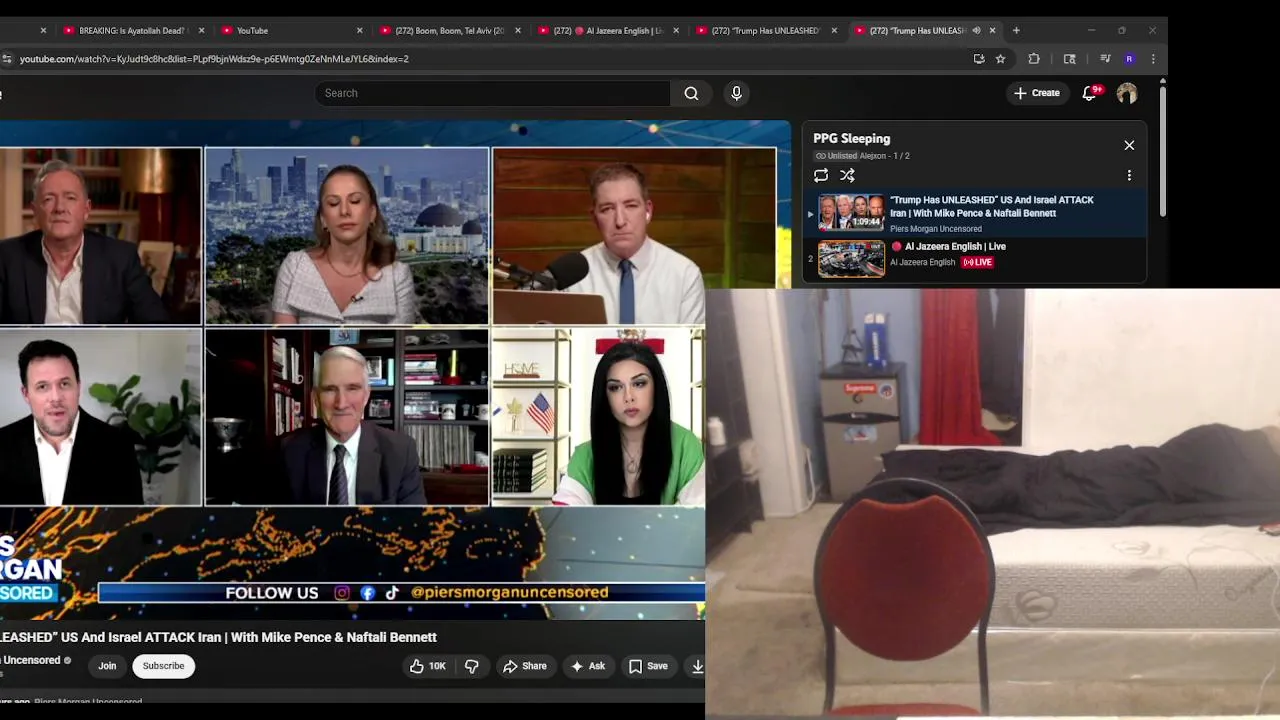
Task: Open YouTube notifications bell
Action: pyautogui.click(x=1090, y=93)
